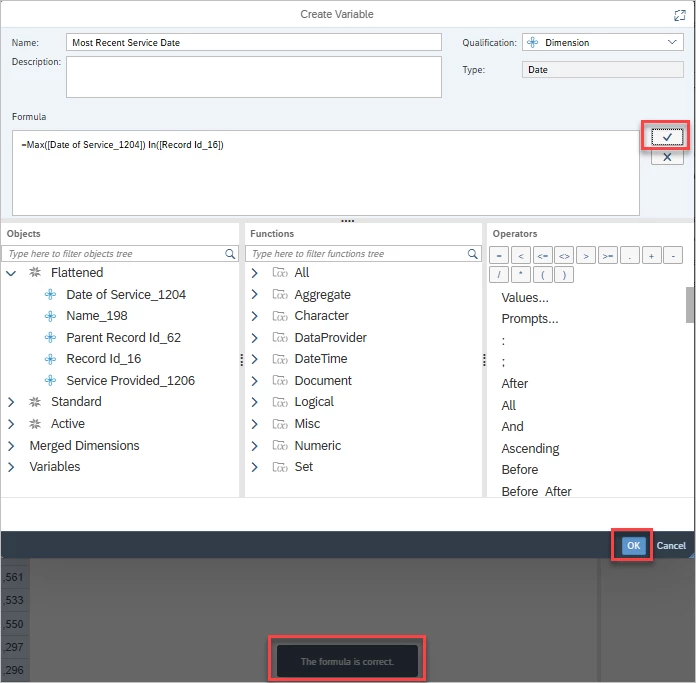Choose the Prompts... operator entry
The image size is (696, 683).
pos(530,319)
